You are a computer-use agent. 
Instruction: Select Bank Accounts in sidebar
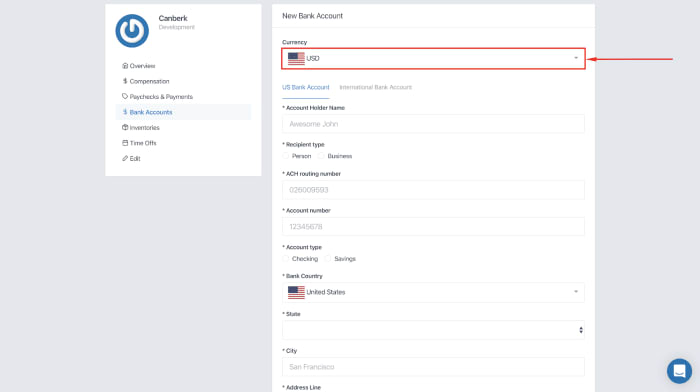click(x=183, y=112)
